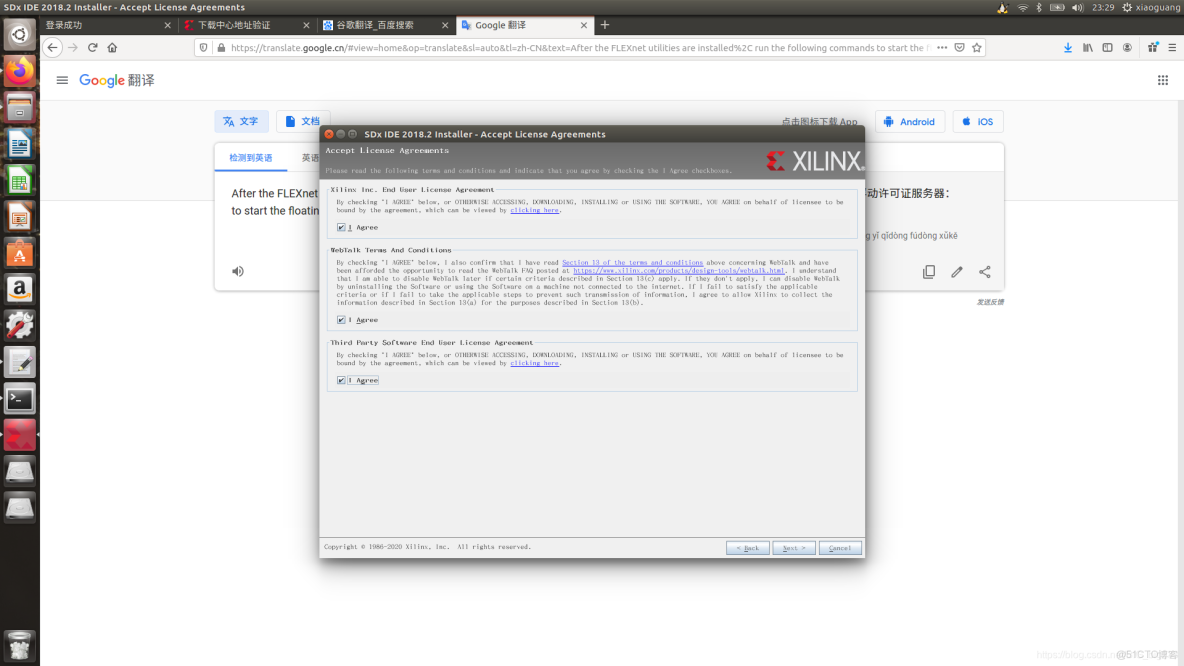1184x666 pixels.
Task: Click Next in the installer
Action: (794, 548)
